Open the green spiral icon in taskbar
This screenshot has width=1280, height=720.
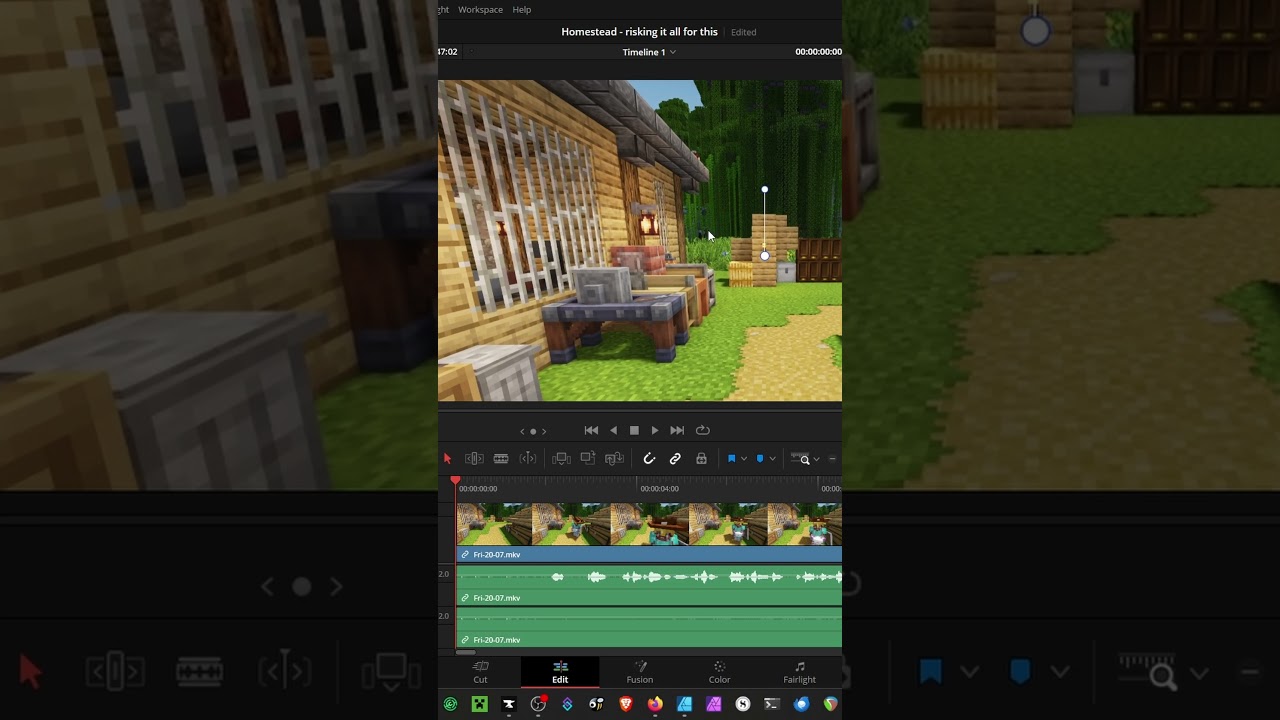point(450,704)
